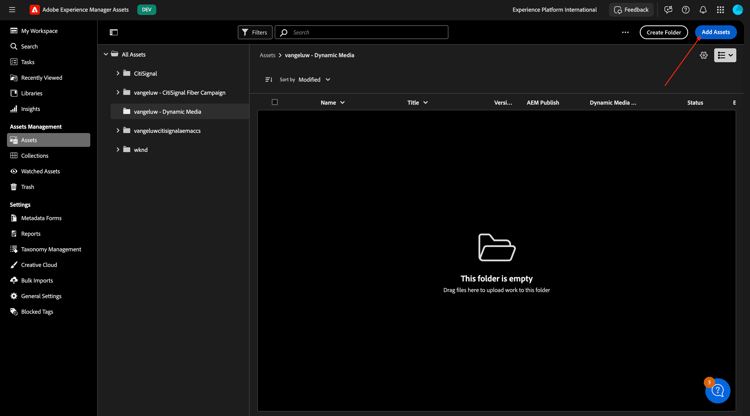This screenshot has height=416, width=750.
Task: Open the Help question mark icon
Action: pyautogui.click(x=685, y=10)
